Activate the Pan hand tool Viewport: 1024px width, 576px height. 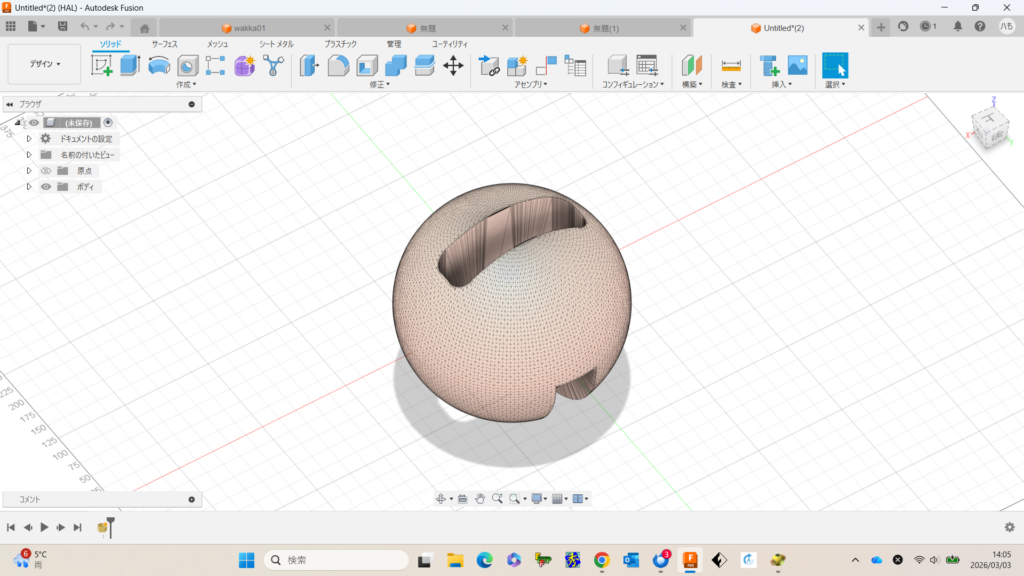coord(479,498)
